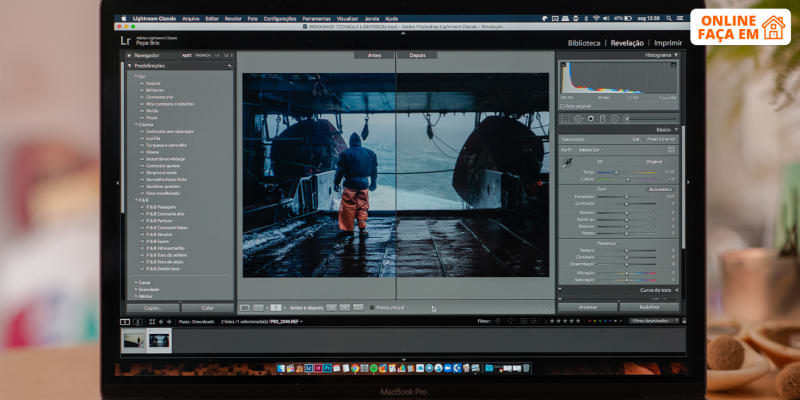Image resolution: width=800 pixels, height=400 pixels.
Task: Pick the White Balance eyedropper tool
Action: coord(567,163)
